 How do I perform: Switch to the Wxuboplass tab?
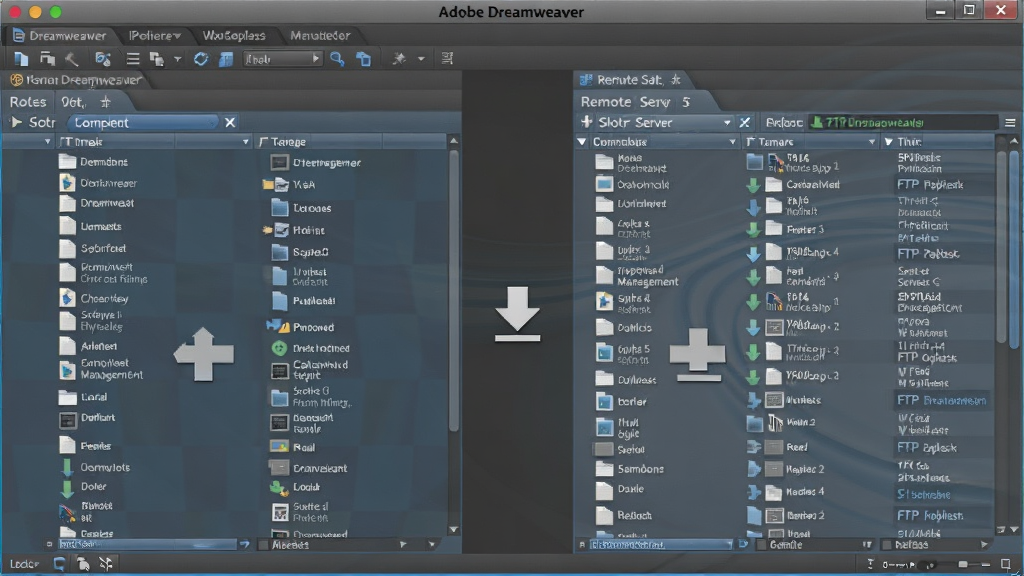tap(234, 35)
